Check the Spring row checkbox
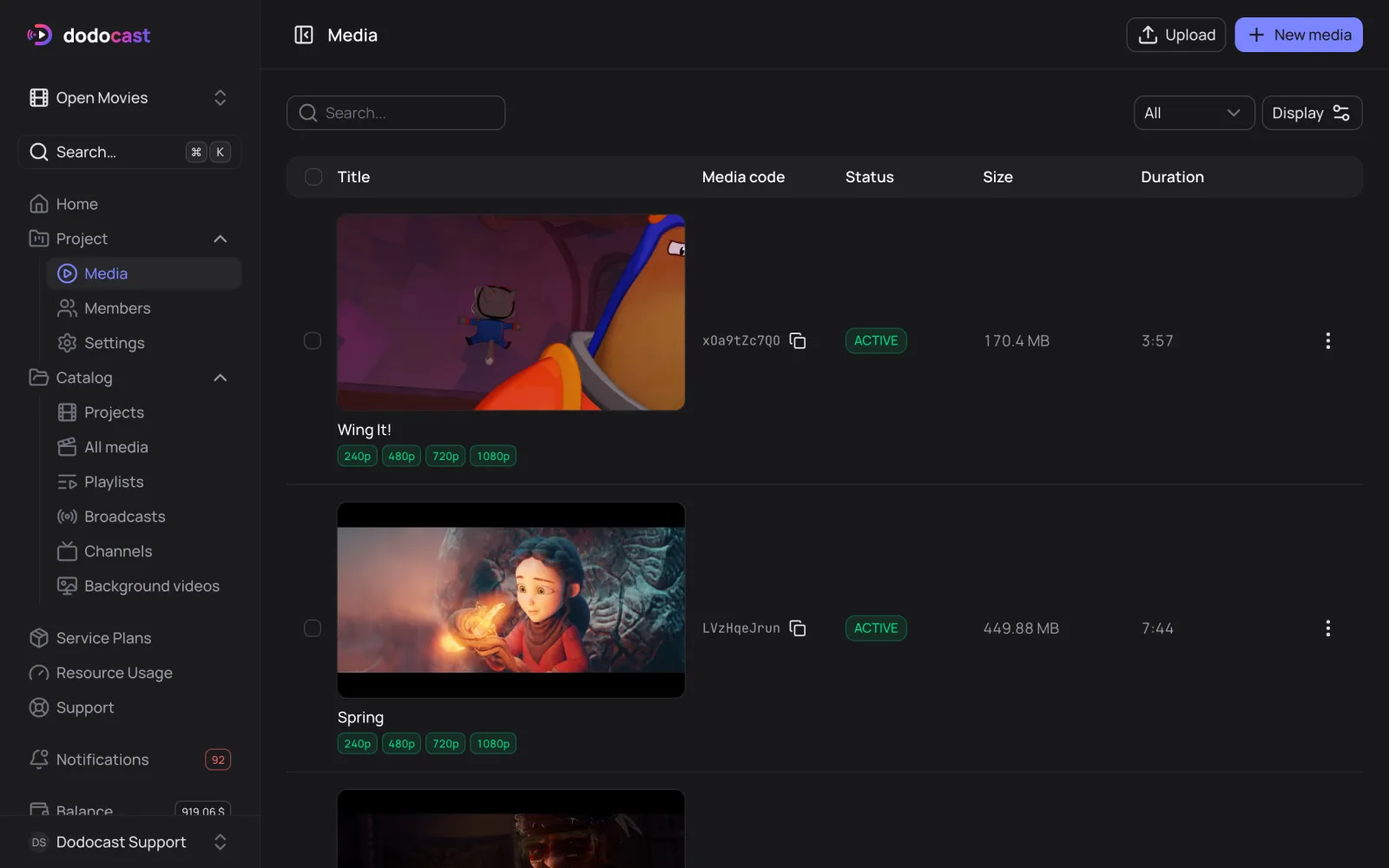 [313, 628]
